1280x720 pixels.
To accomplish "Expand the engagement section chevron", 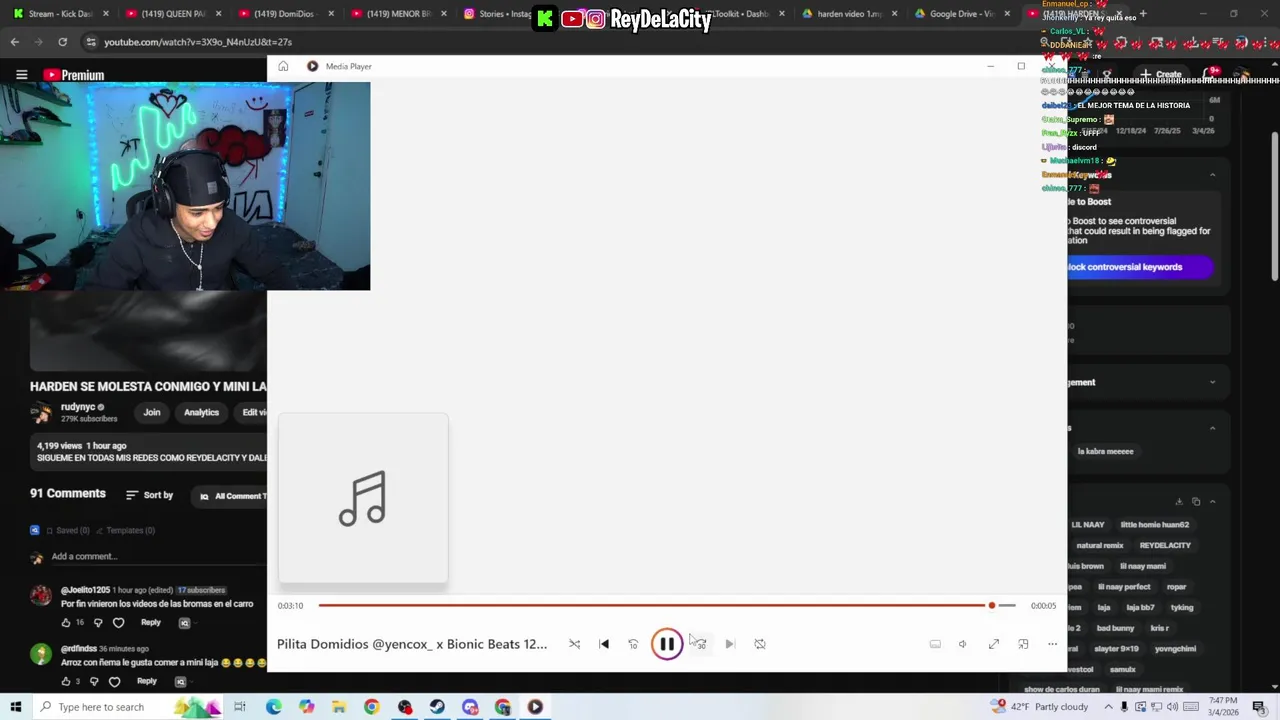I will pos(1213,382).
